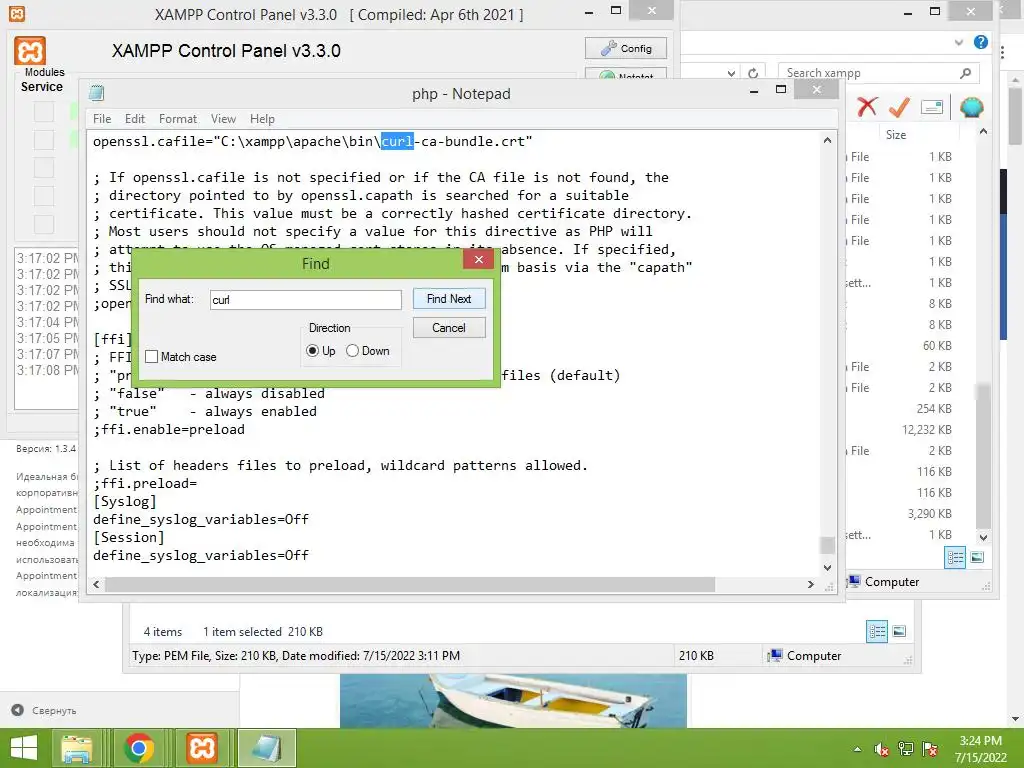Viewport: 1024px width, 768px height.
Task: Click the Notepad horizontal scrollbar thumb
Action: click(409, 584)
